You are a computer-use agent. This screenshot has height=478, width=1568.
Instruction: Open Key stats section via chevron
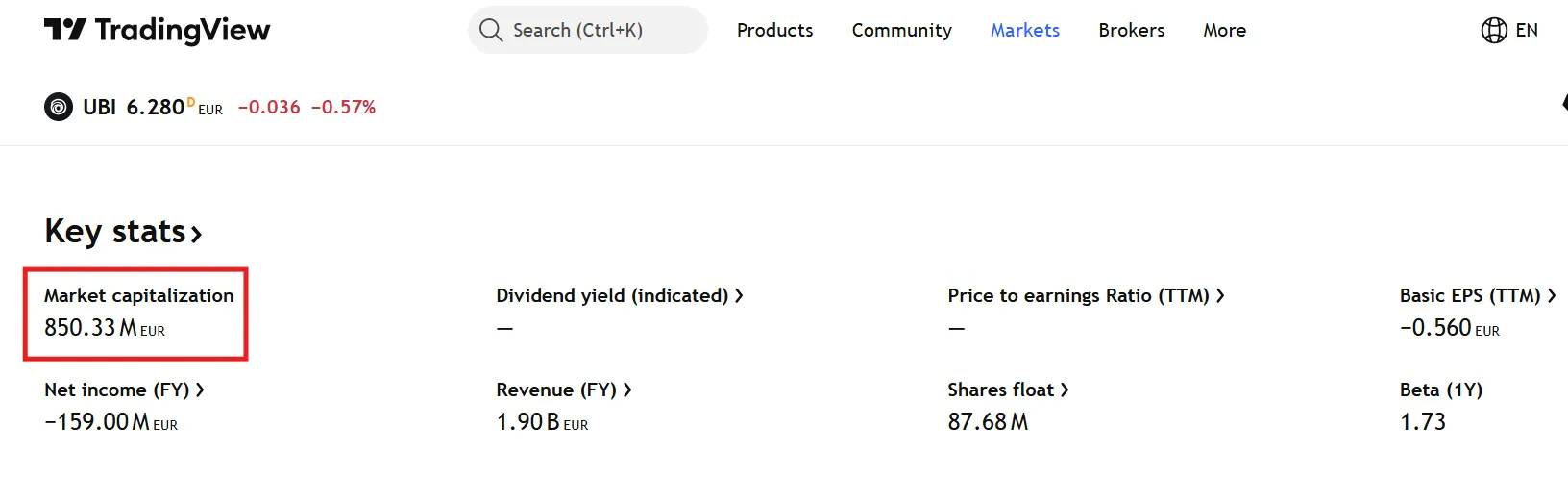click(196, 234)
